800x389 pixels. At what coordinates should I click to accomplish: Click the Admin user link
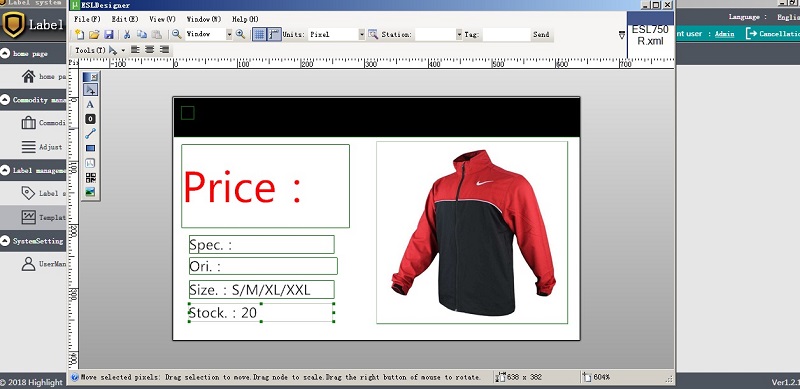click(x=724, y=34)
